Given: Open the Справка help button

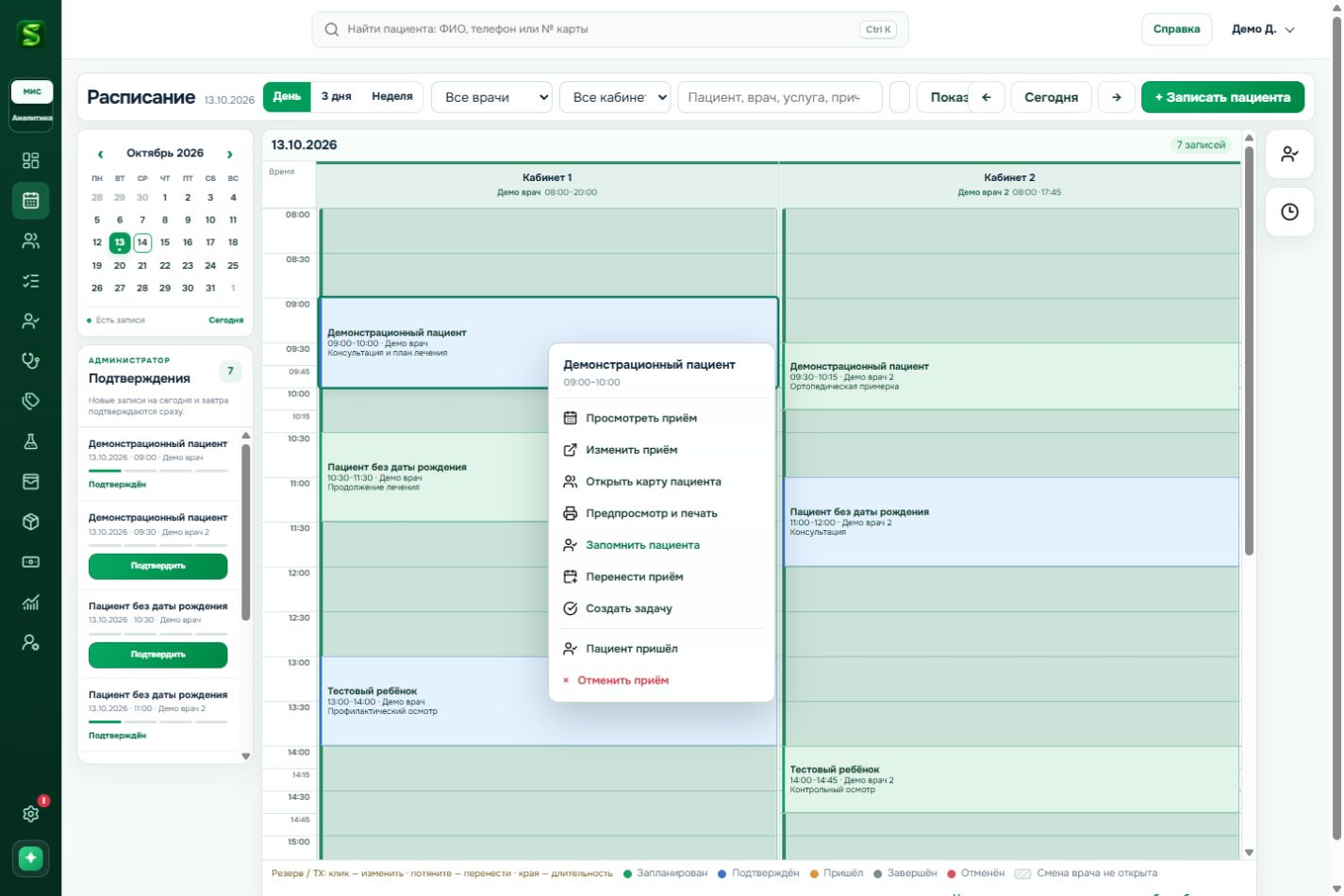Looking at the screenshot, I should pos(1176,29).
